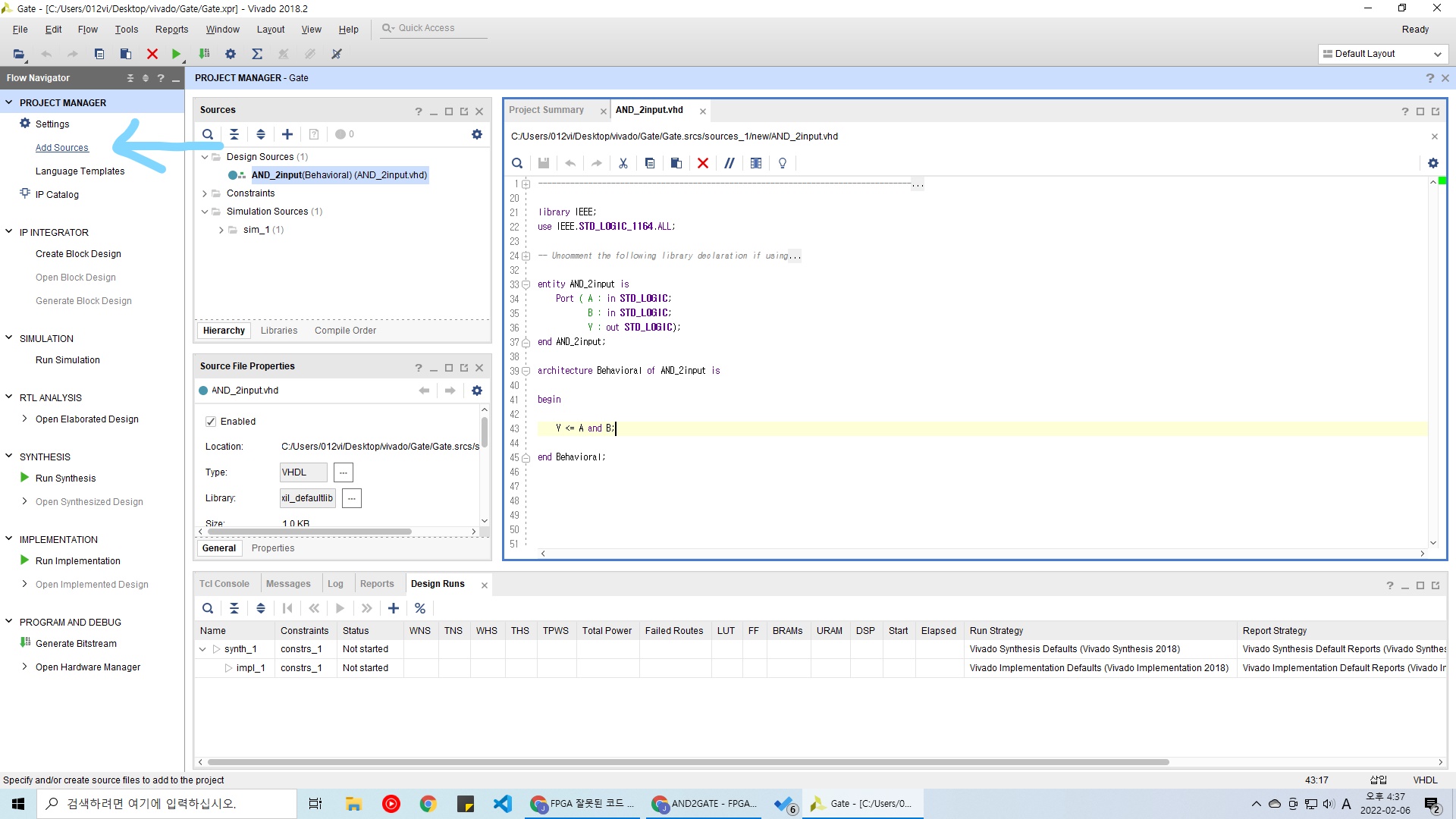Expand the Constraints tree node
The height and width of the screenshot is (819, 1456).
205,193
